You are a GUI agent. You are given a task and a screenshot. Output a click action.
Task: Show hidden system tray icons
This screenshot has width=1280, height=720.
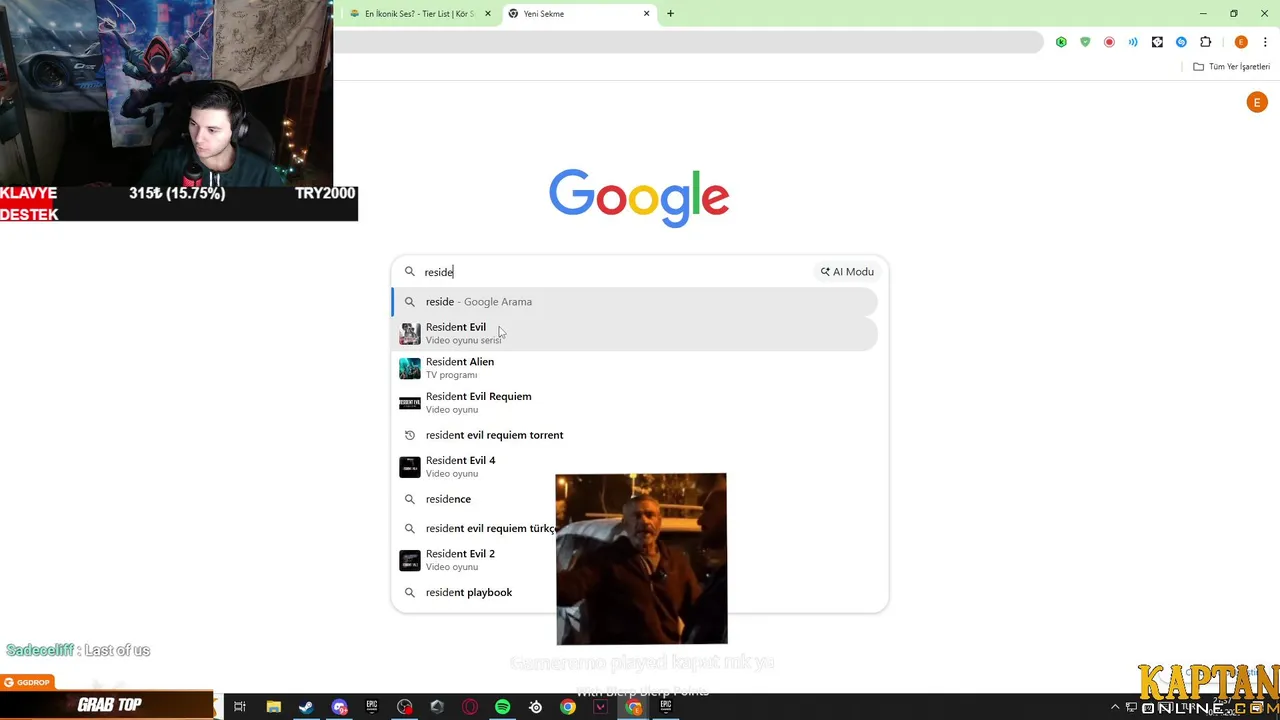click(x=1115, y=708)
